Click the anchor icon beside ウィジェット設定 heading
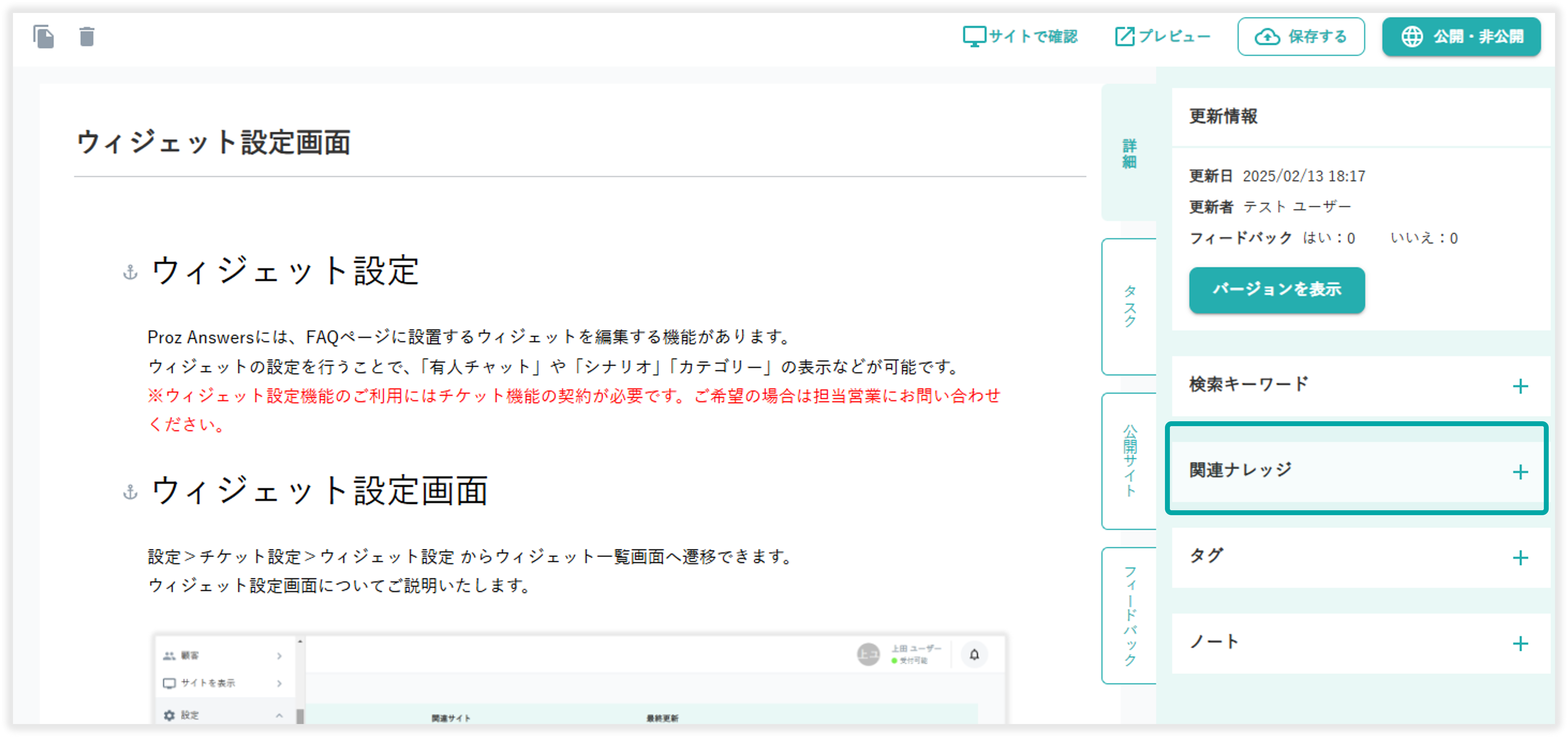Image resolution: width=1568 pixels, height=737 pixels. (x=130, y=272)
